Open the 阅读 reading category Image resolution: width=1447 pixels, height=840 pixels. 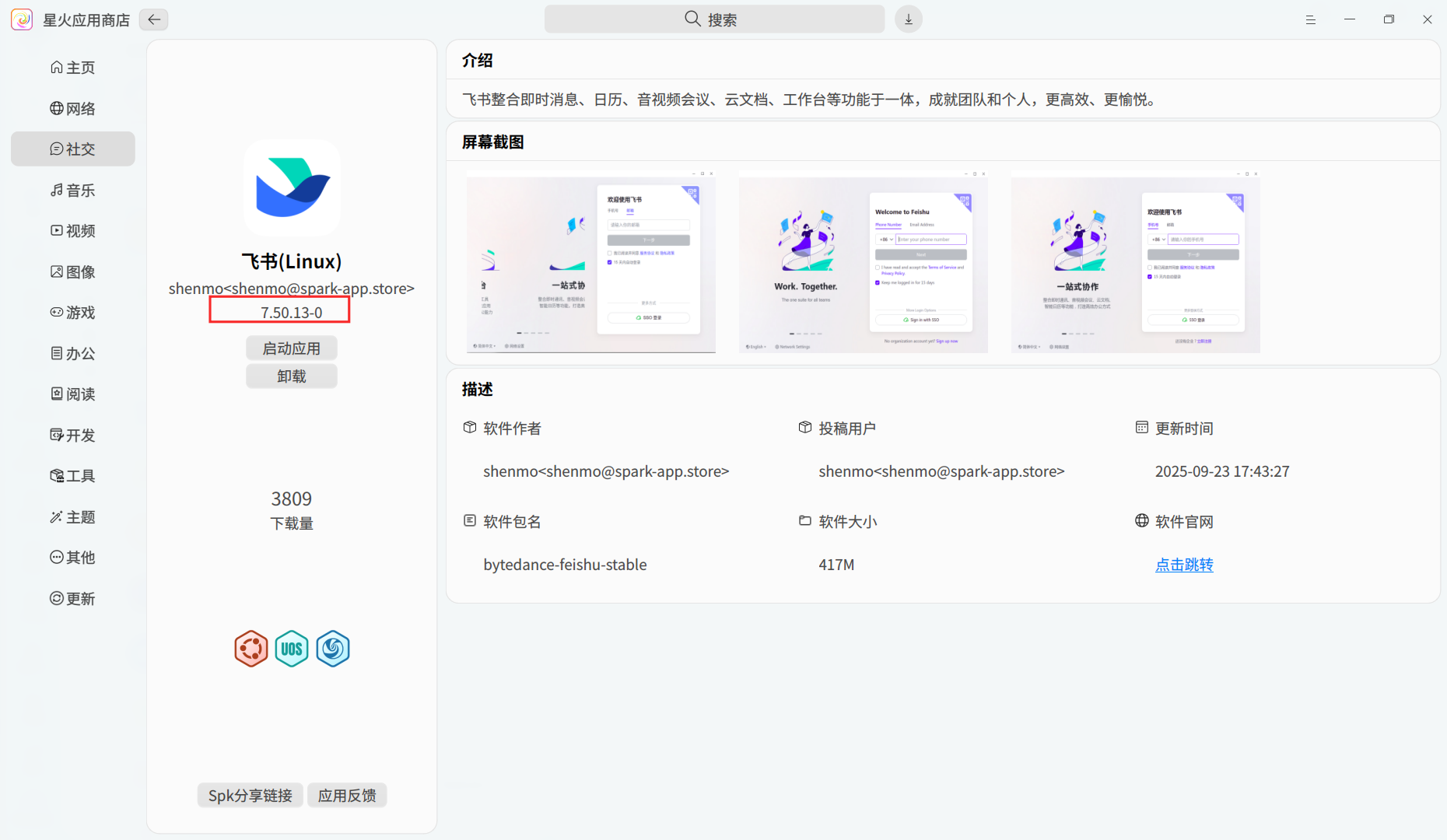(73, 394)
